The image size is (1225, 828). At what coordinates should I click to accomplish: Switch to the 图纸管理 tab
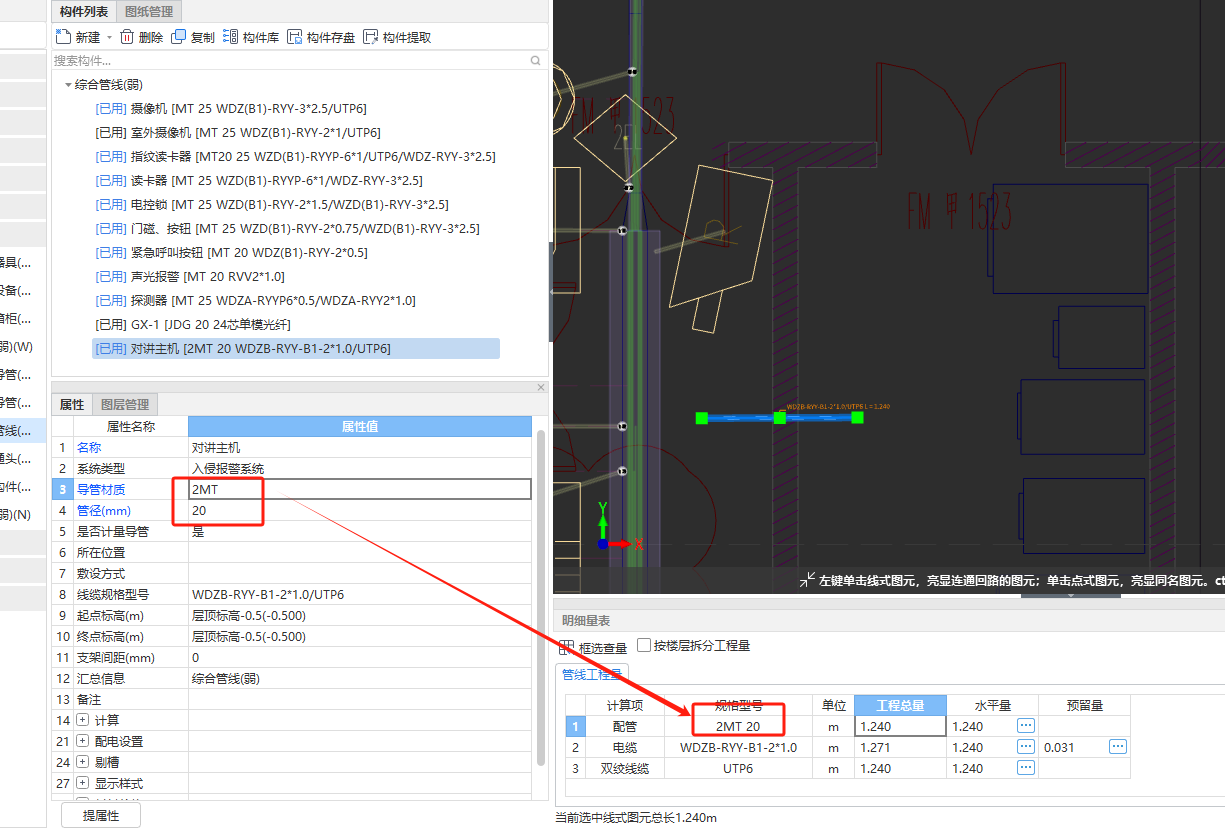(149, 12)
